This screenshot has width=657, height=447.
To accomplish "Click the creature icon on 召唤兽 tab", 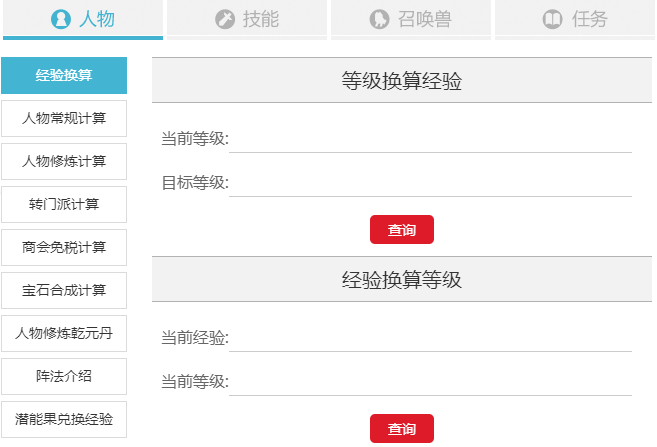I will 379,19.
